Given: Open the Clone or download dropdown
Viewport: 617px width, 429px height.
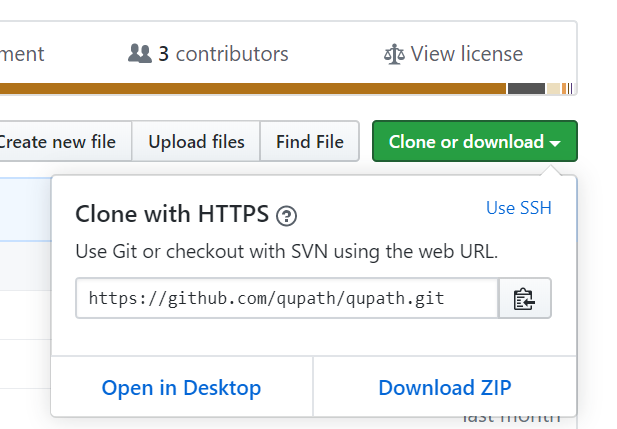Looking at the screenshot, I should pos(475,141).
